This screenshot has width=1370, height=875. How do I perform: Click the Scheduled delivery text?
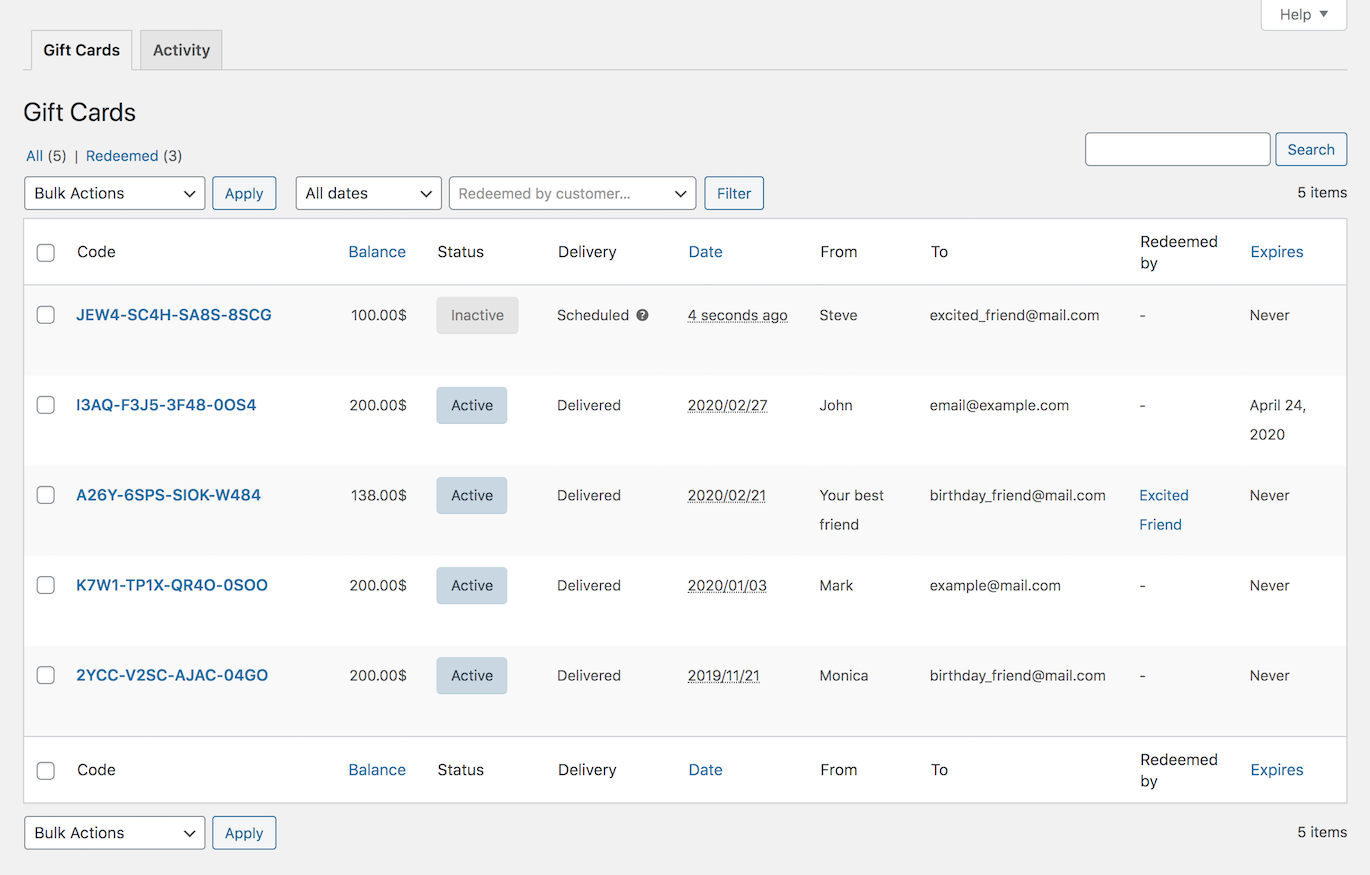coord(593,315)
